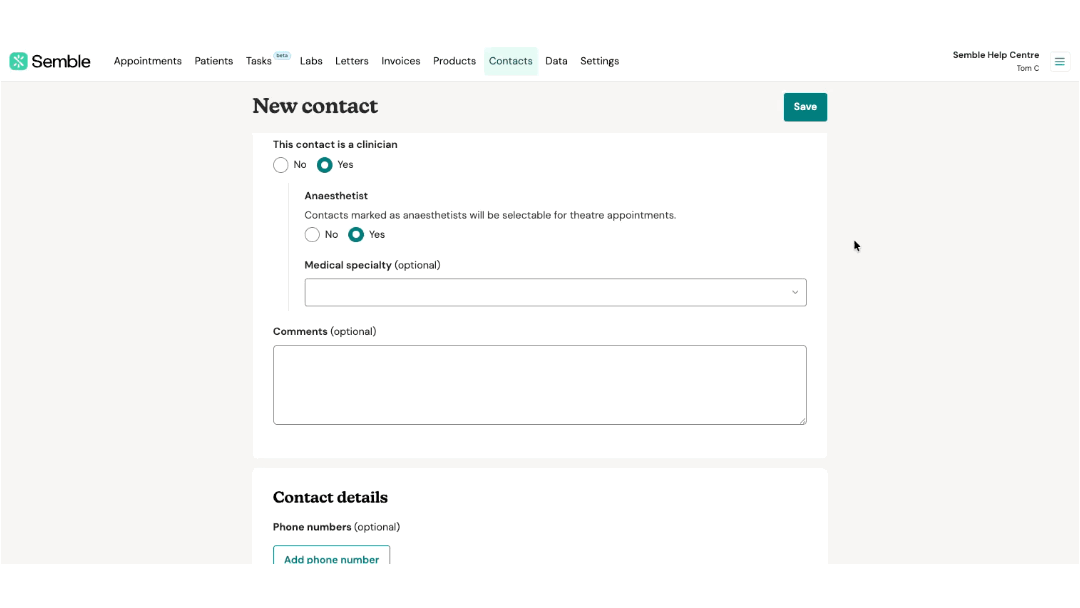Viewport: 1080px width, 608px height.
Task: Click the Medical specialty chevron arrow
Action: pos(795,292)
